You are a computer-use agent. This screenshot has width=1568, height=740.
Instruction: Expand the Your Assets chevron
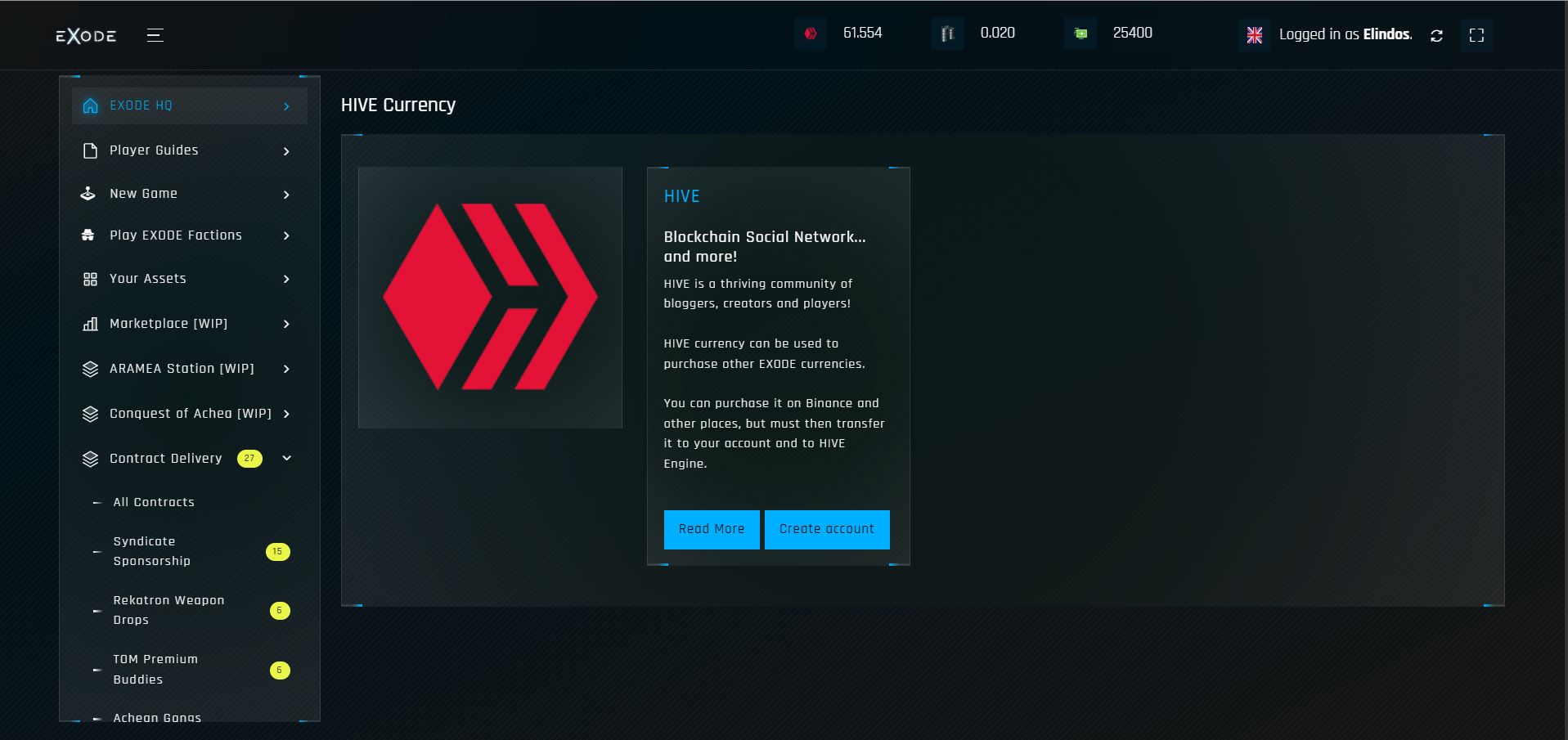tap(286, 279)
